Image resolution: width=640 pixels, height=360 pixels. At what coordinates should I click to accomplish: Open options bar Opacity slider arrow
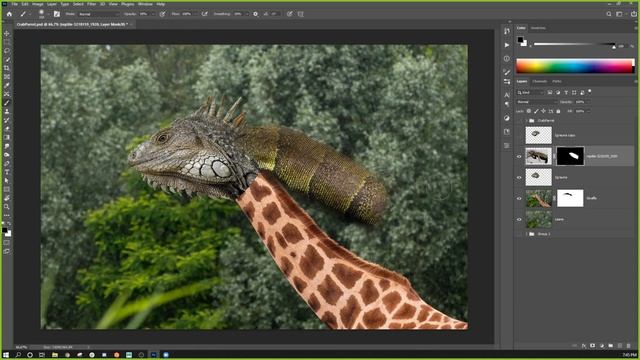[153, 14]
